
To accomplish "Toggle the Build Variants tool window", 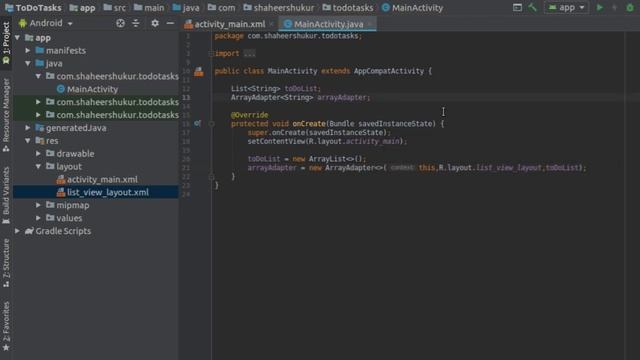I will [6, 195].
